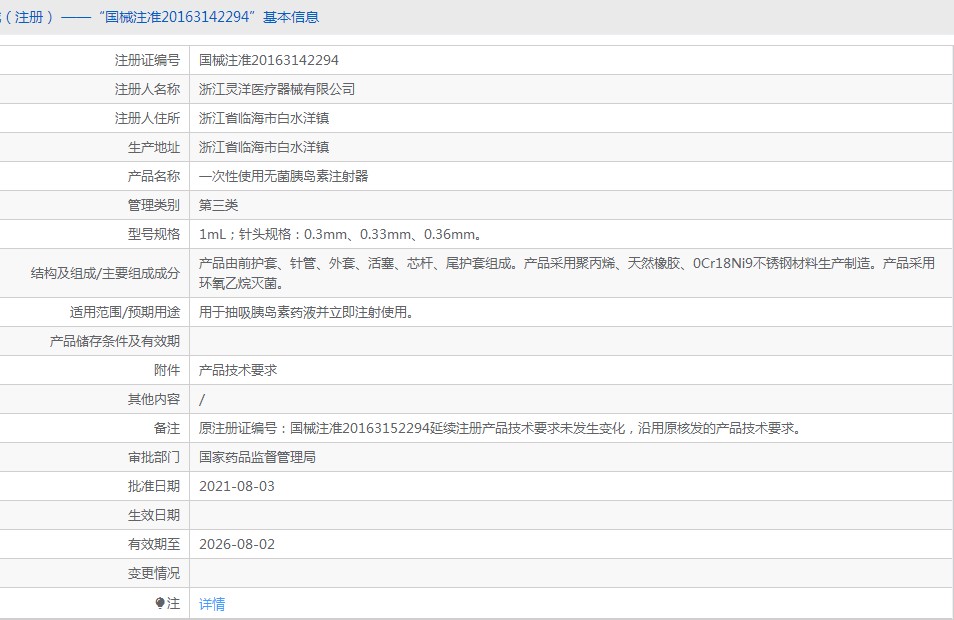Select the remark text starting with 原注册证编号

[501, 428]
